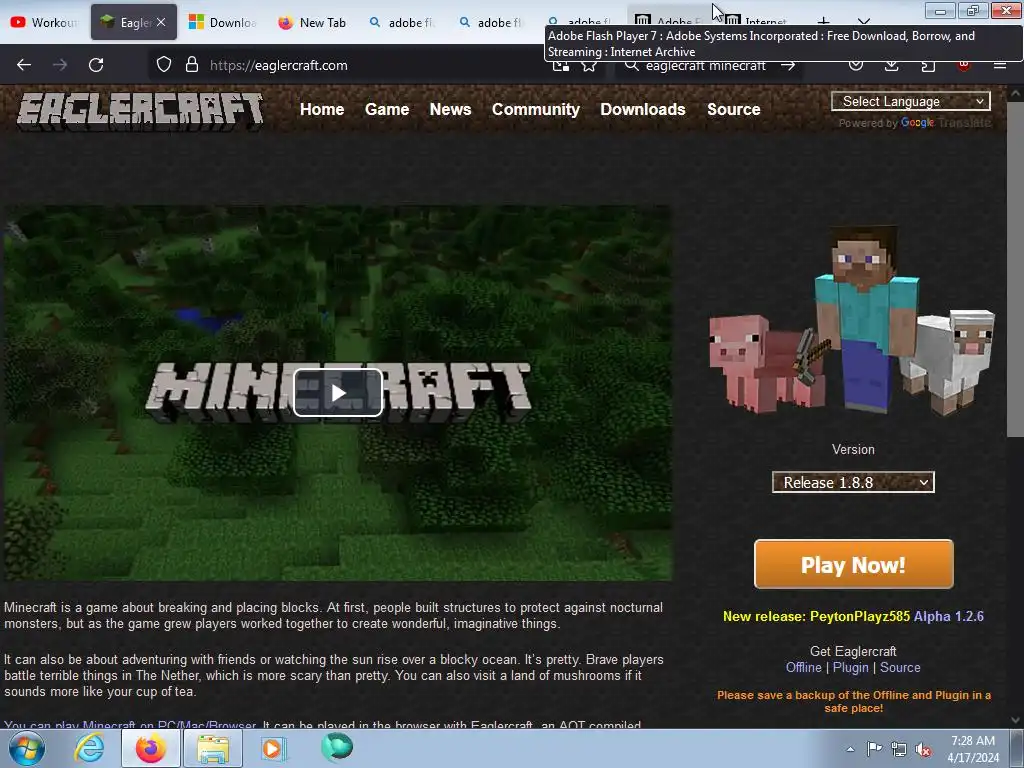Open Windows Explorer folder taskbar icon

[x=213, y=748]
